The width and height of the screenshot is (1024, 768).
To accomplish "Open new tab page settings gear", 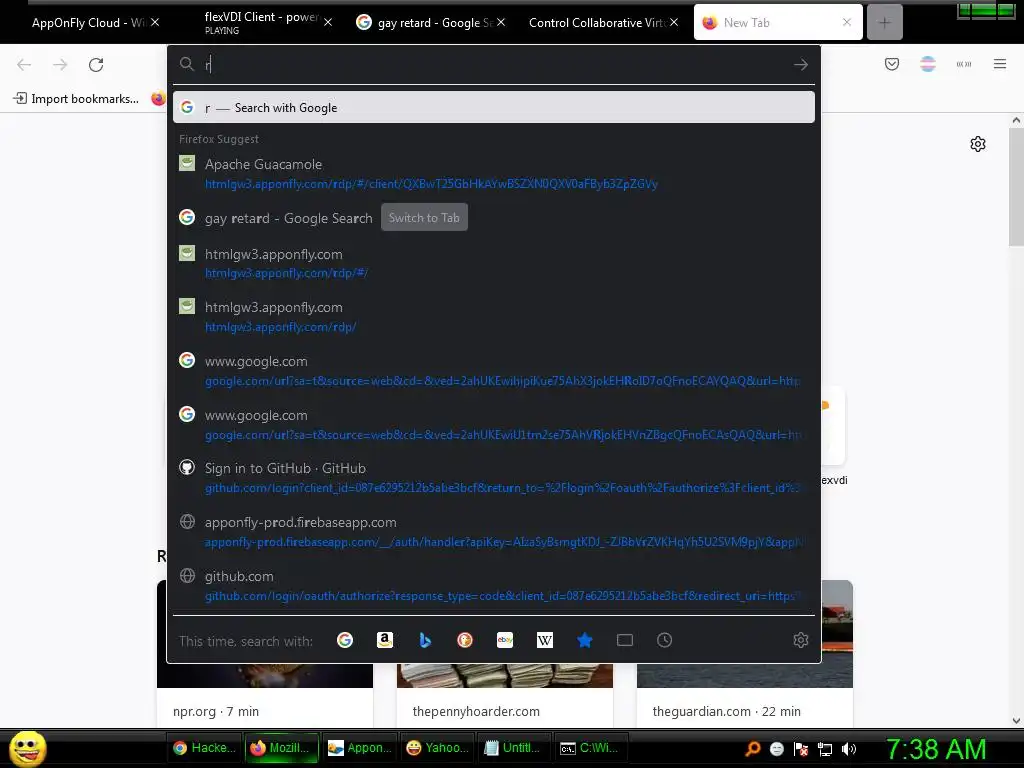I will click(x=978, y=144).
